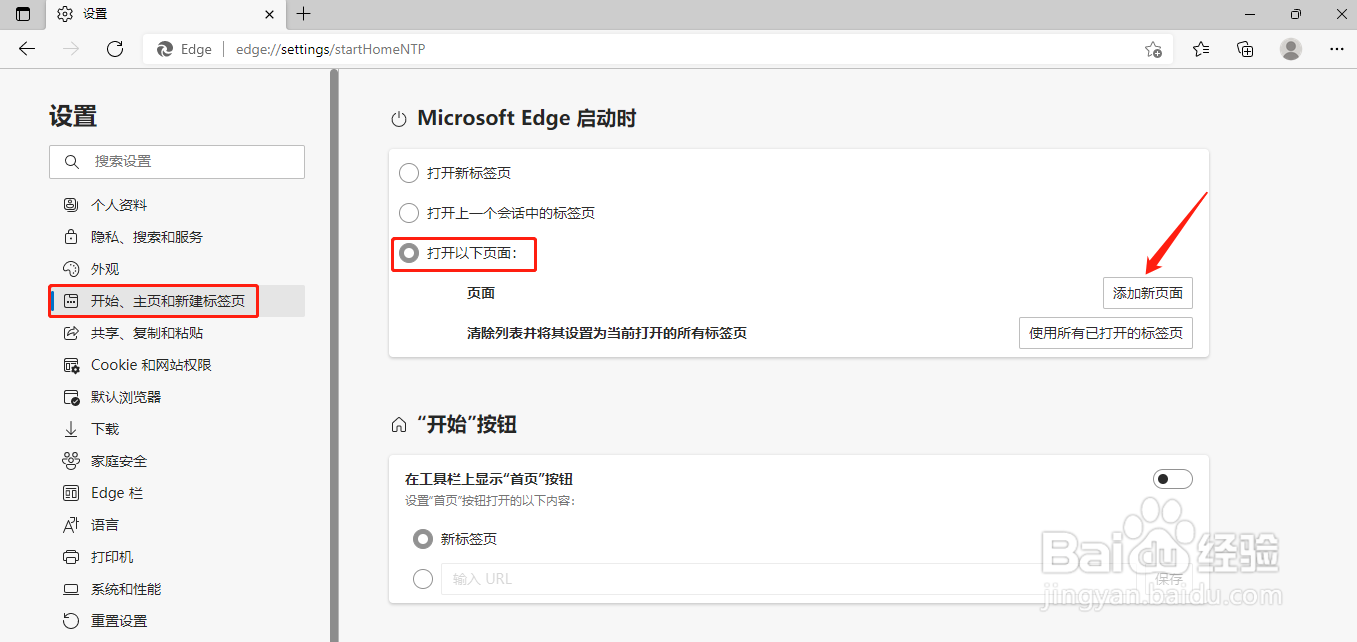The width and height of the screenshot is (1357, 642).
Task: Click the Microsoft Edge 启动时 heading
Action: pyautogui.click(x=526, y=118)
